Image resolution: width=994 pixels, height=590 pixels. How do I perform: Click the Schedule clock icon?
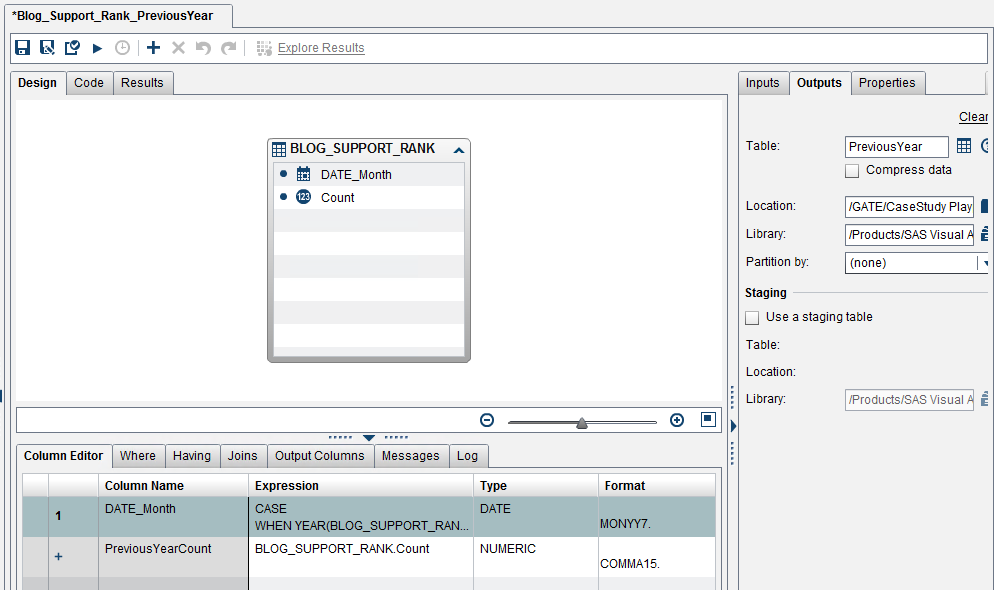point(122,48)
